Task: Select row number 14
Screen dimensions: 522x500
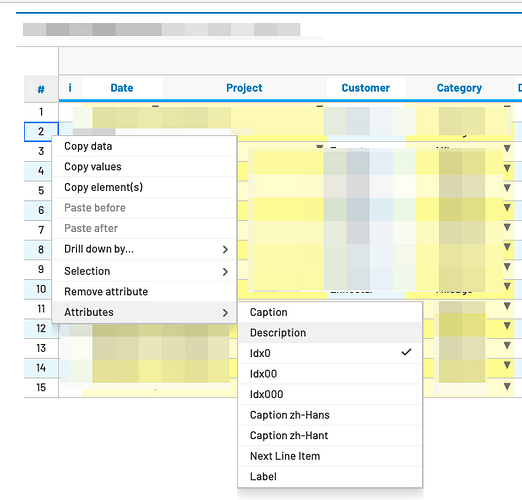Action: (41, 368)
